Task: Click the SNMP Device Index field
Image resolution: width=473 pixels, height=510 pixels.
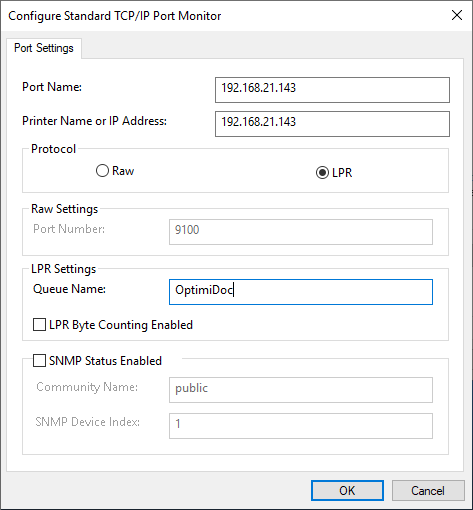Action: pyautogui.click(x=301, y=426)
